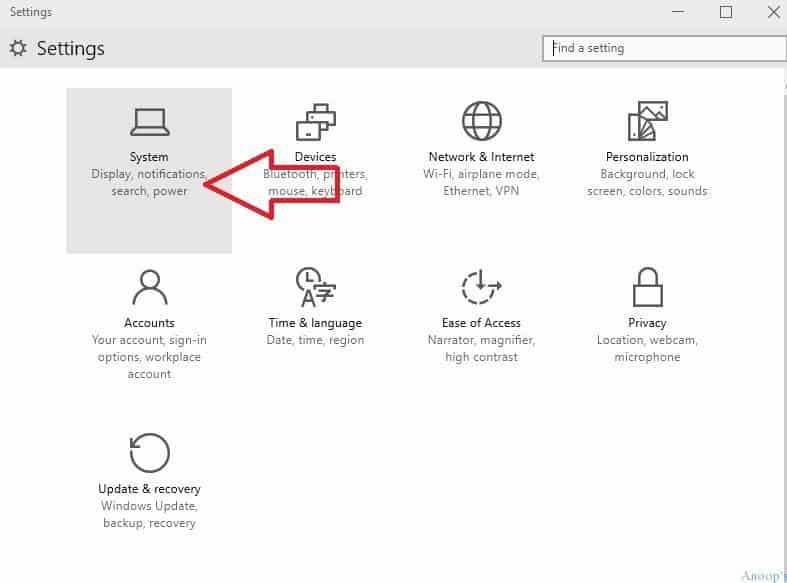Select the Devices label
Image resolution: width=787 pixels, height=583 pixels.
point(315,157)
